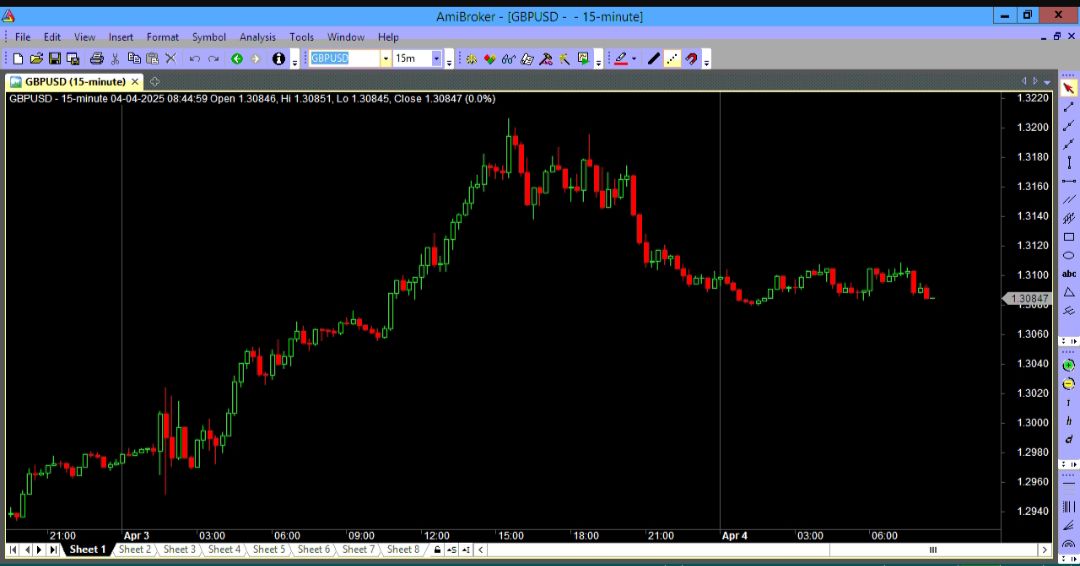Click the forward navigation arrow icon

click(x=256, y=59)
